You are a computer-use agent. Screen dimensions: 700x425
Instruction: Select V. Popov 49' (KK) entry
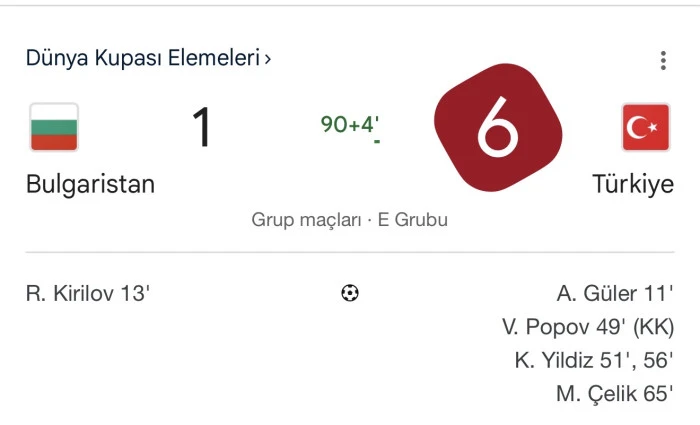[588, 327]
